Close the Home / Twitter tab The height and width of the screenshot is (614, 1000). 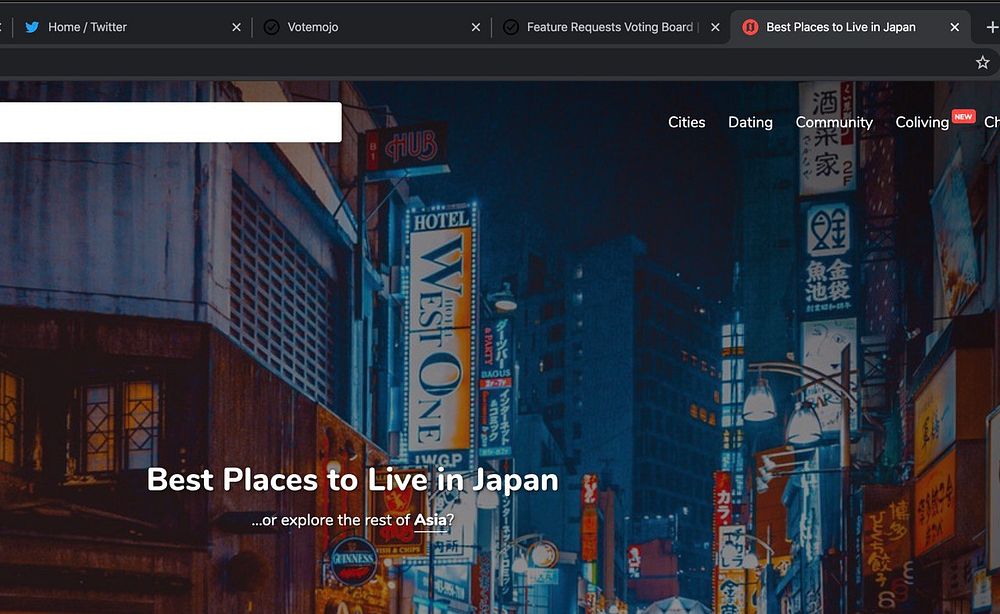click(x=236, y=27)
